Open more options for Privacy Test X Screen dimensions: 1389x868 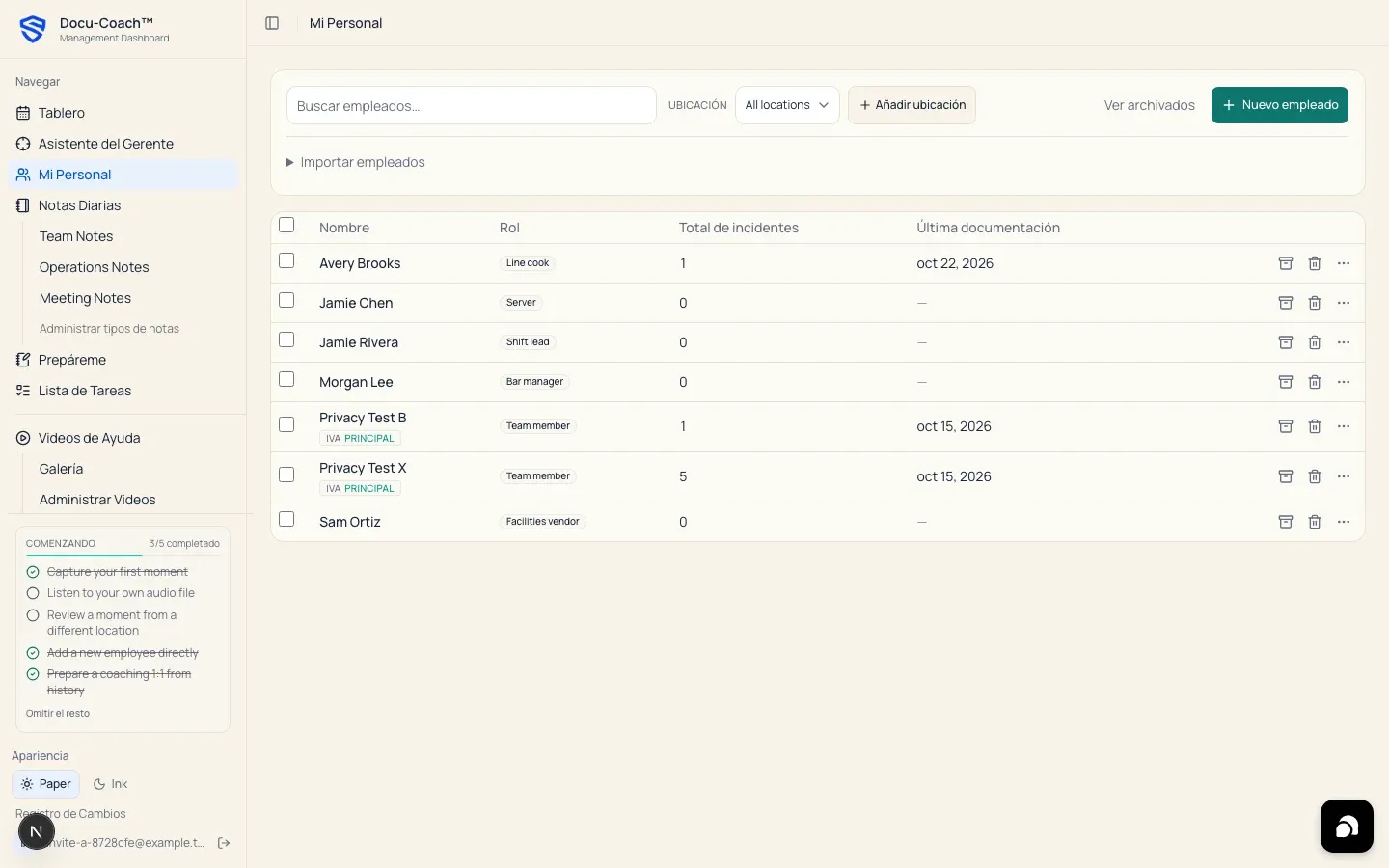(x=1344, y=476)
